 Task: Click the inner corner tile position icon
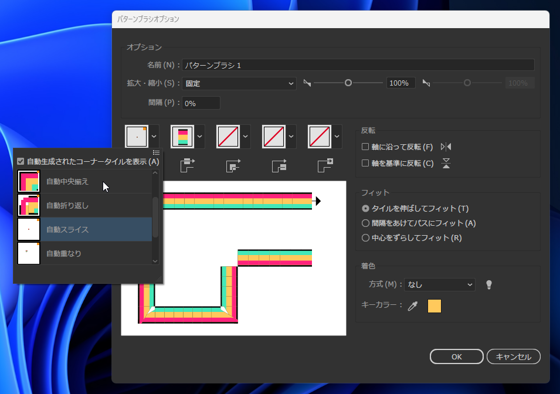coord(233,165)
